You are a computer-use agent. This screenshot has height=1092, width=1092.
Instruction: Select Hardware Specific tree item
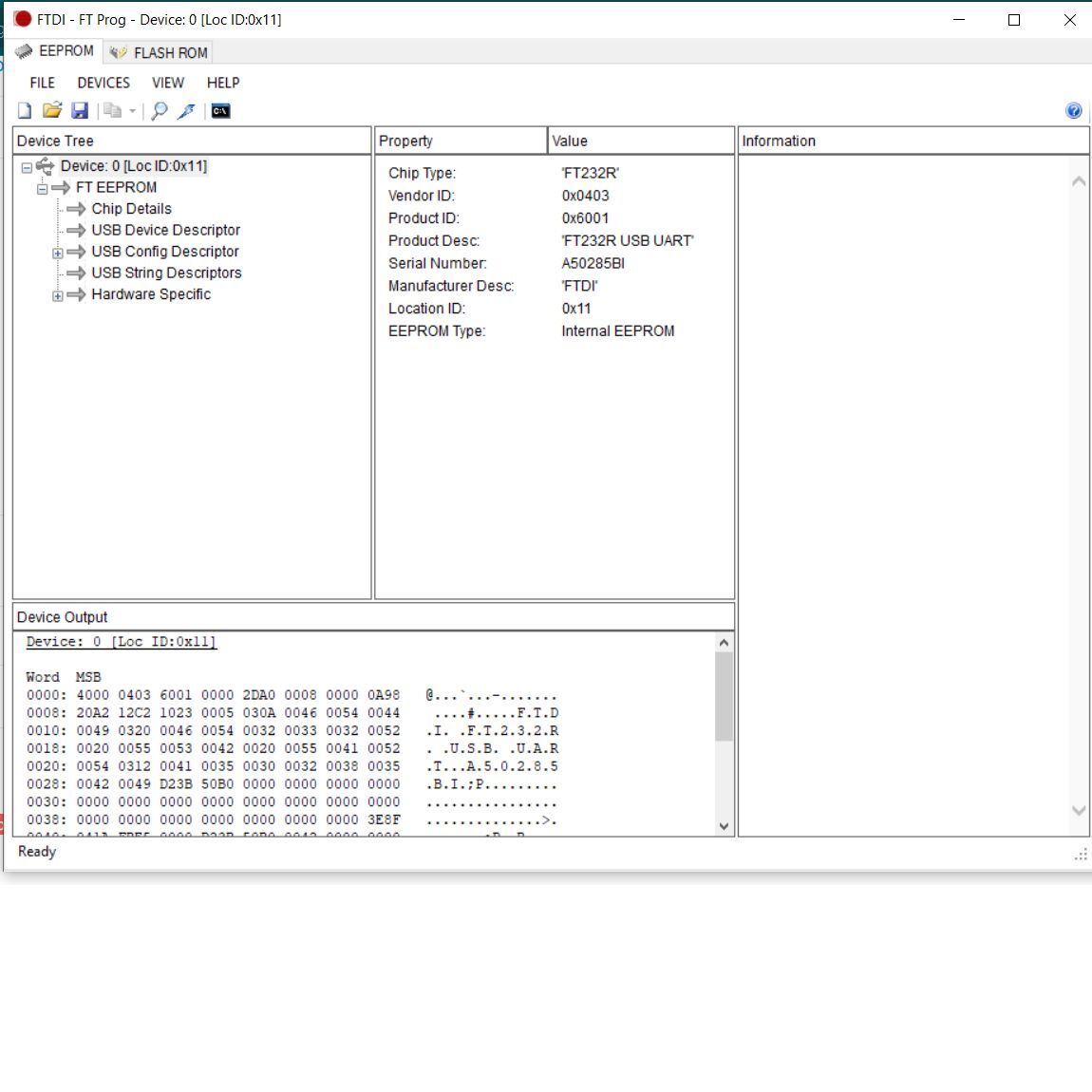click(151, 294)
